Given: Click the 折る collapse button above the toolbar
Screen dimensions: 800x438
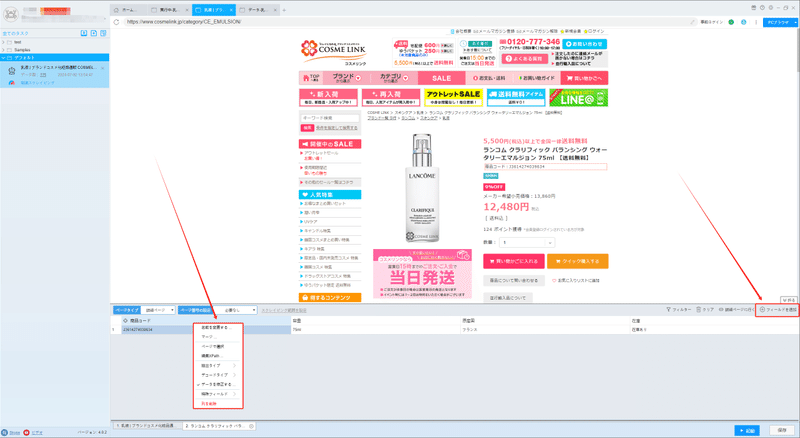Looking at the screenshot, I should click(x=788, y=300).
